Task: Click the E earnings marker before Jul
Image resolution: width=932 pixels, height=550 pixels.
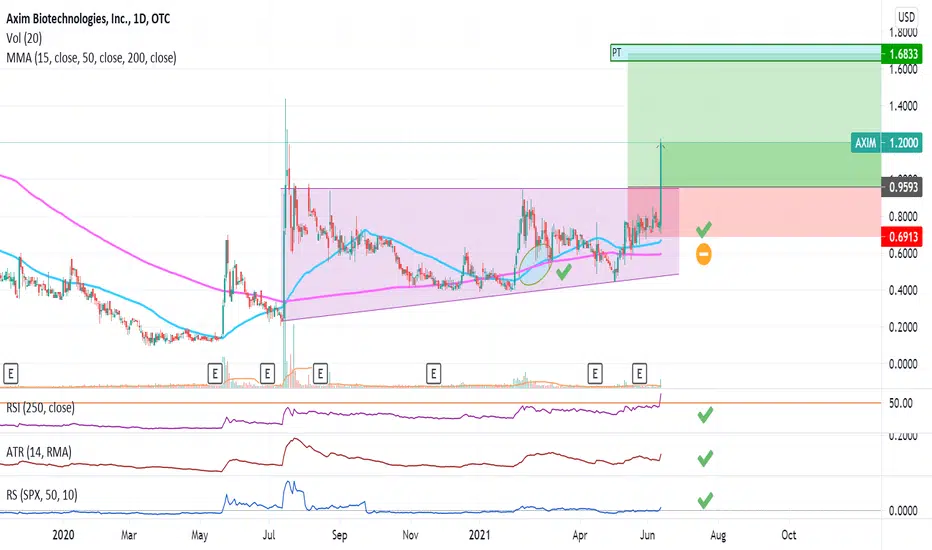Action: (267, 373)
